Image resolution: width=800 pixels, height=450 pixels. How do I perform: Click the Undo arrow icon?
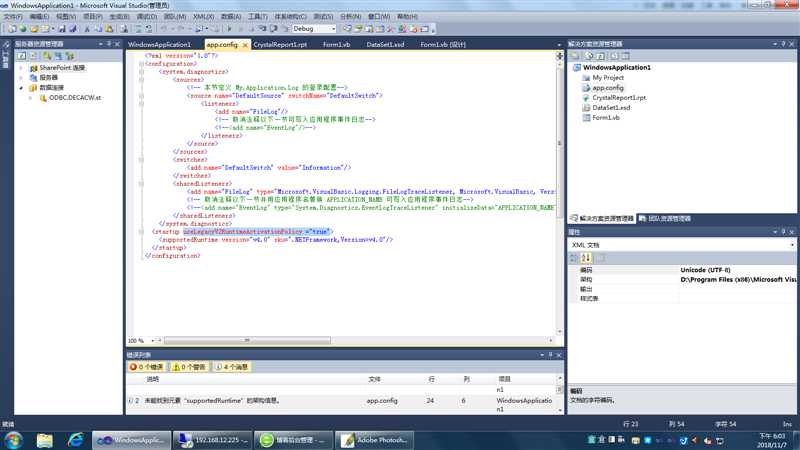pyautogui.click(x=164, y=29)
